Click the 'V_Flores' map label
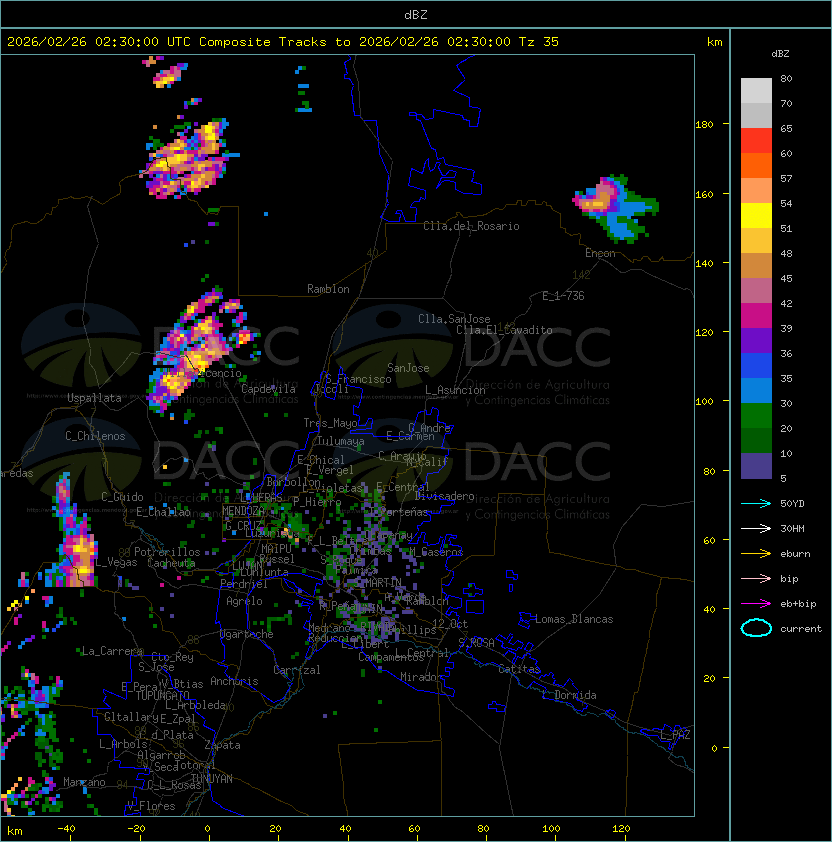This screenshot has height=842, width=832. pos(151,806)
